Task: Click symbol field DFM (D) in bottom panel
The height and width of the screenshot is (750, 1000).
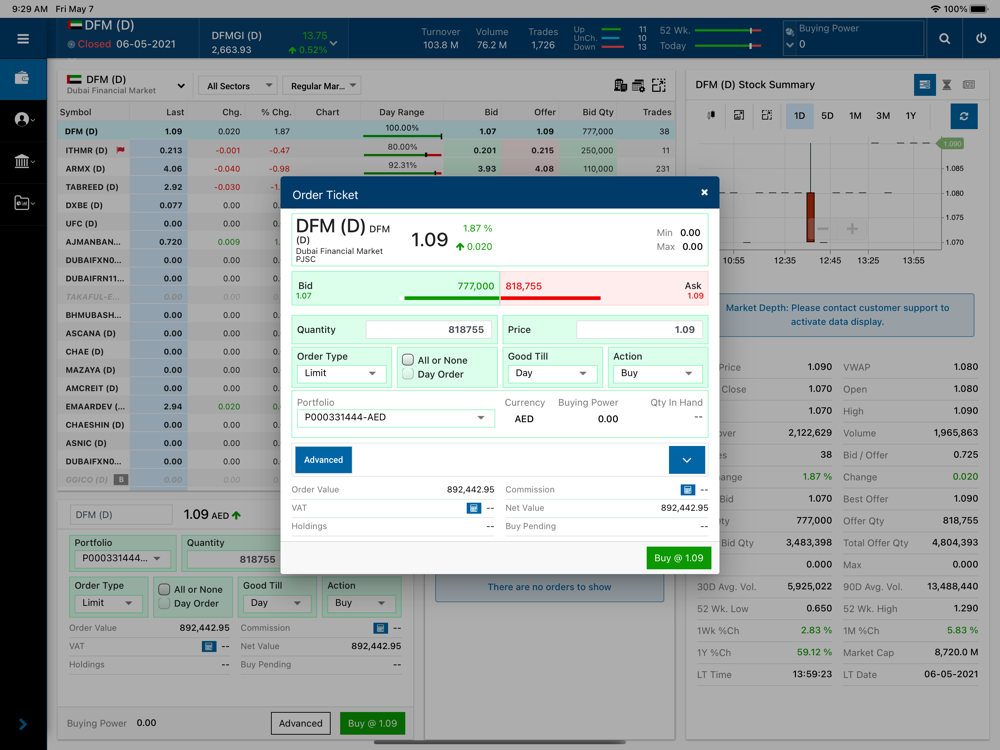Action: pos(121,515)
